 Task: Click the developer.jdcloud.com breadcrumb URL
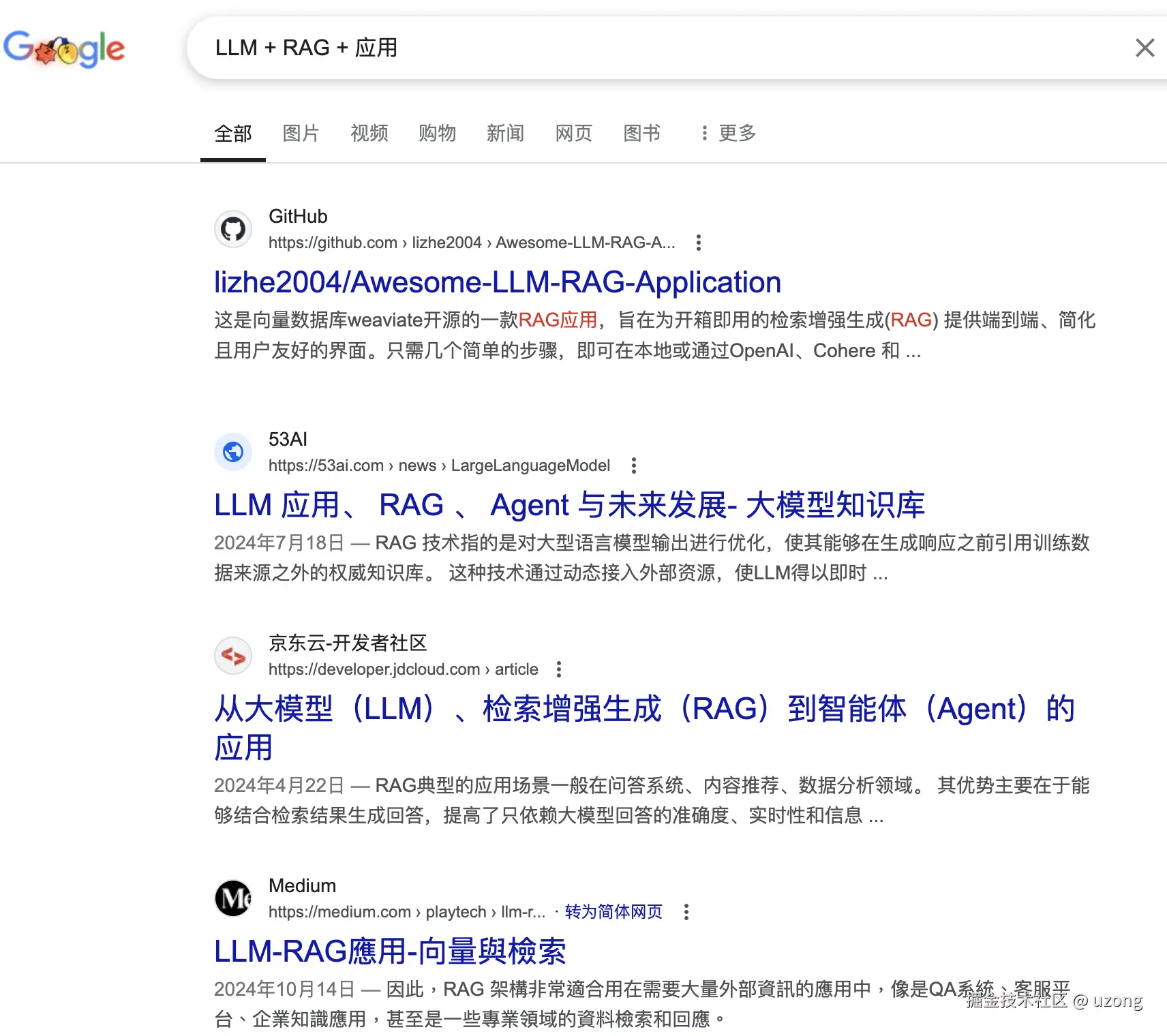404,669
